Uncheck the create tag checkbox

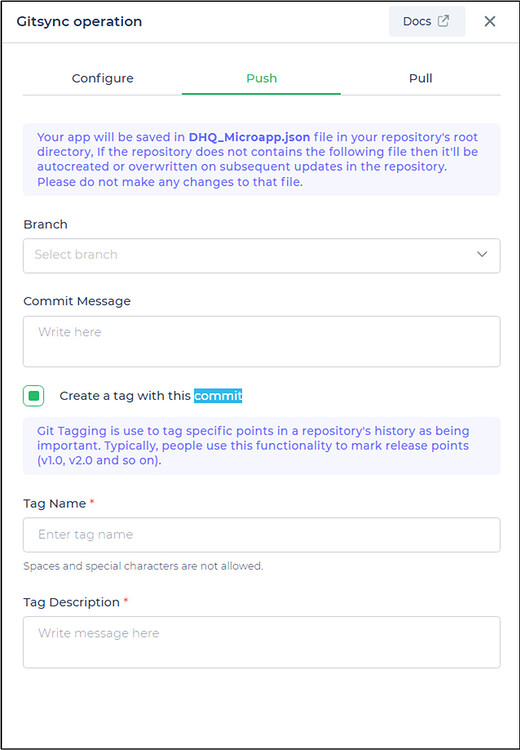click(x=33, y=396)
